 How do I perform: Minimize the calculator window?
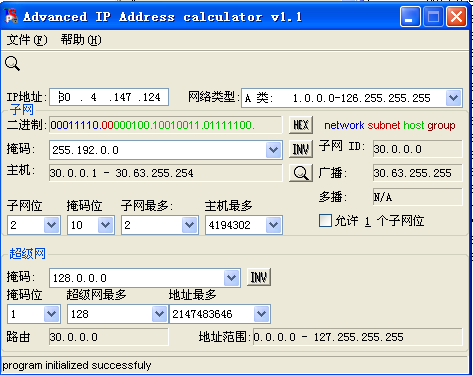(410, 16)
